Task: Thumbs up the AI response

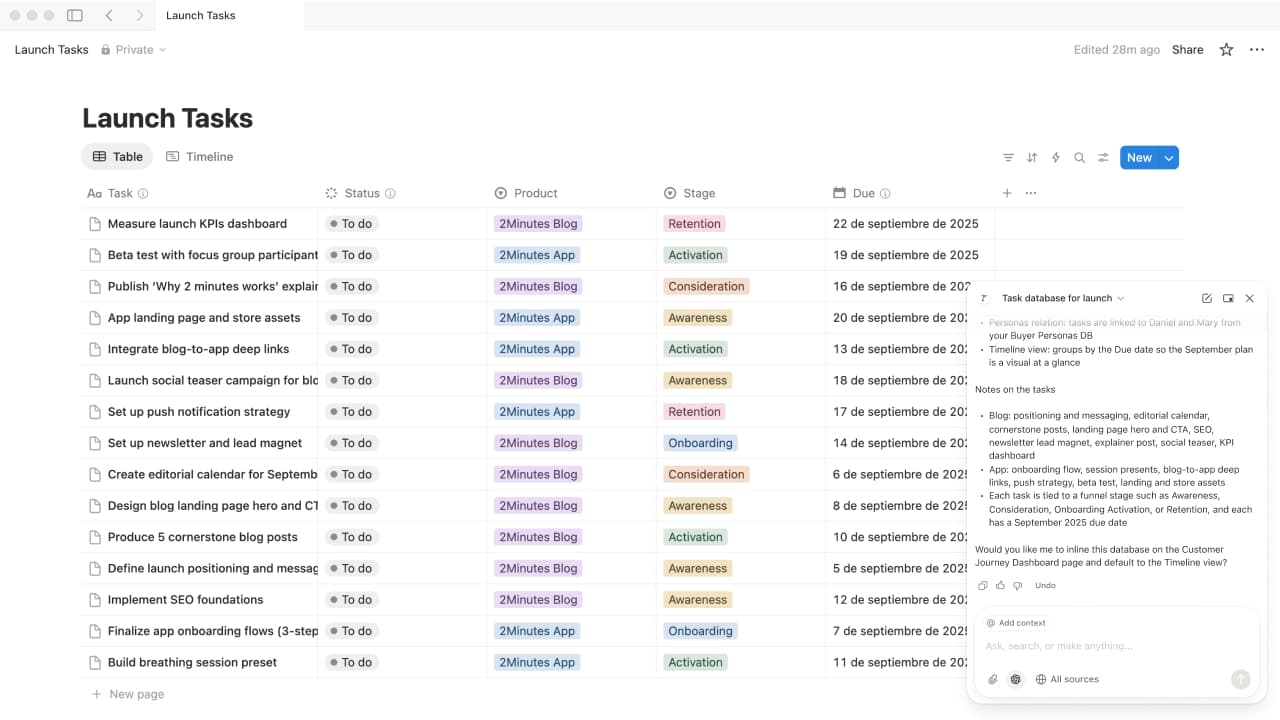Action: point(1000,586)
